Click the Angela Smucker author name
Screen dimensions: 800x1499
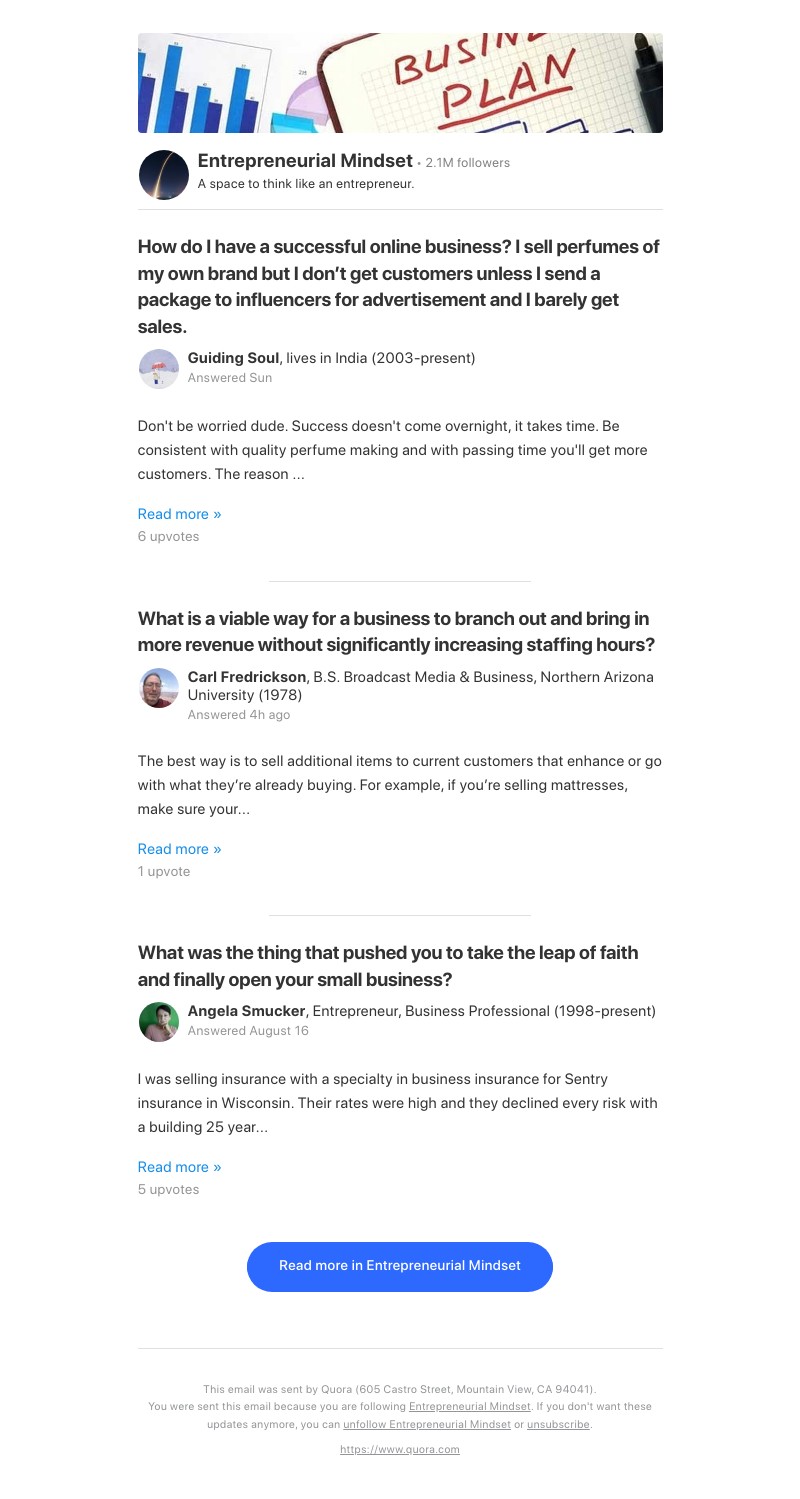click(246, 1011)
